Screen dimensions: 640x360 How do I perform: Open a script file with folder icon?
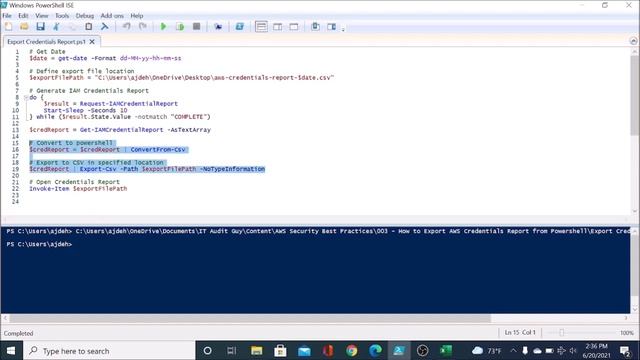(24, 27)
